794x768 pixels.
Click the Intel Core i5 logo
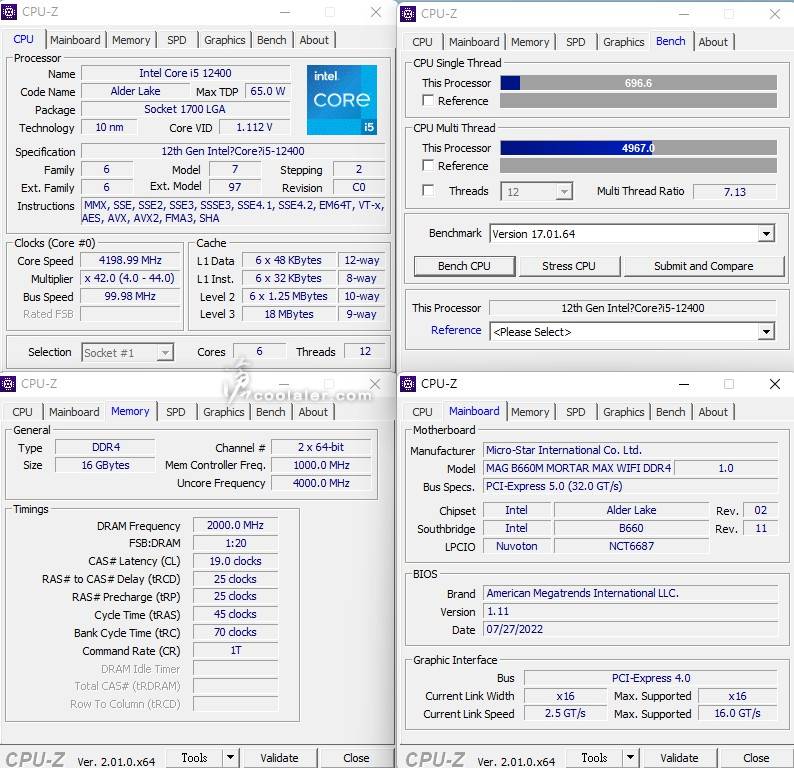(342, 100)
